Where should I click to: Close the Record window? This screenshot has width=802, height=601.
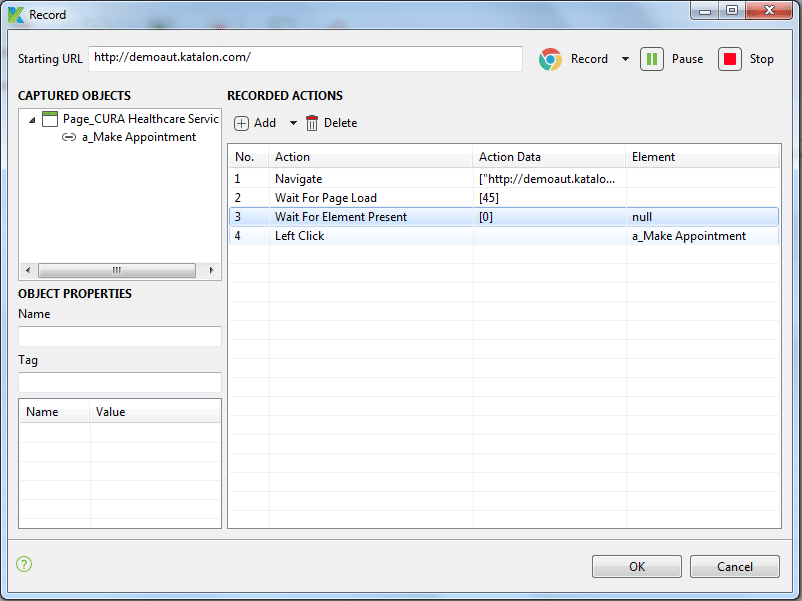[769, 11]
